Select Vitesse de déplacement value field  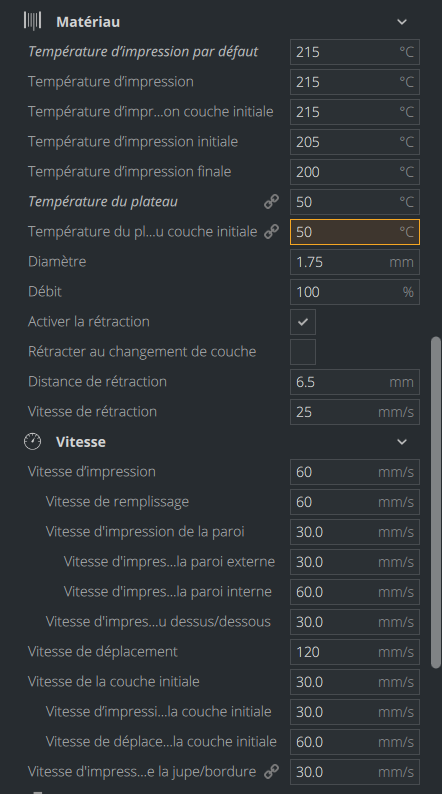tap(355, 652)
